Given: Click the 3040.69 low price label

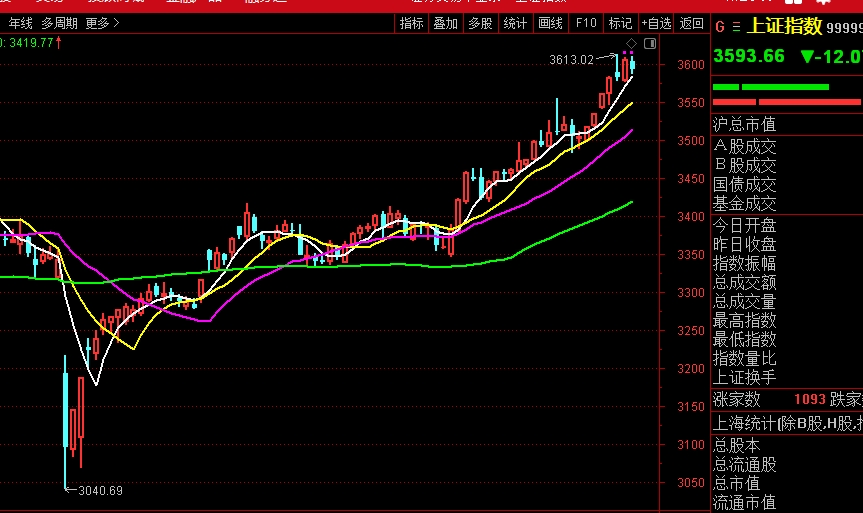Looking at the screenshot, I should 100,490.
